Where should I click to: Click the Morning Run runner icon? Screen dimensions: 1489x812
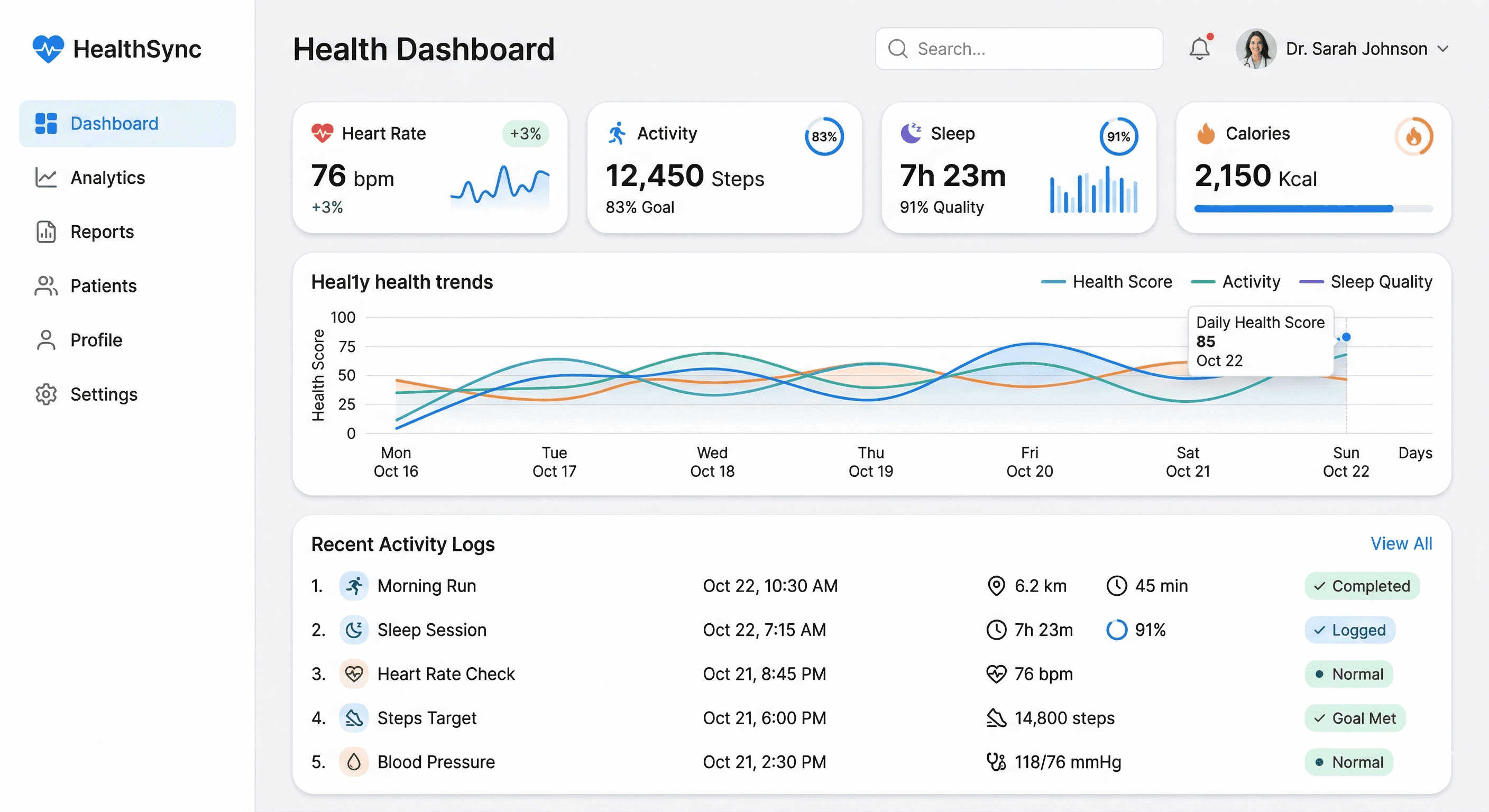click(354, 586)
